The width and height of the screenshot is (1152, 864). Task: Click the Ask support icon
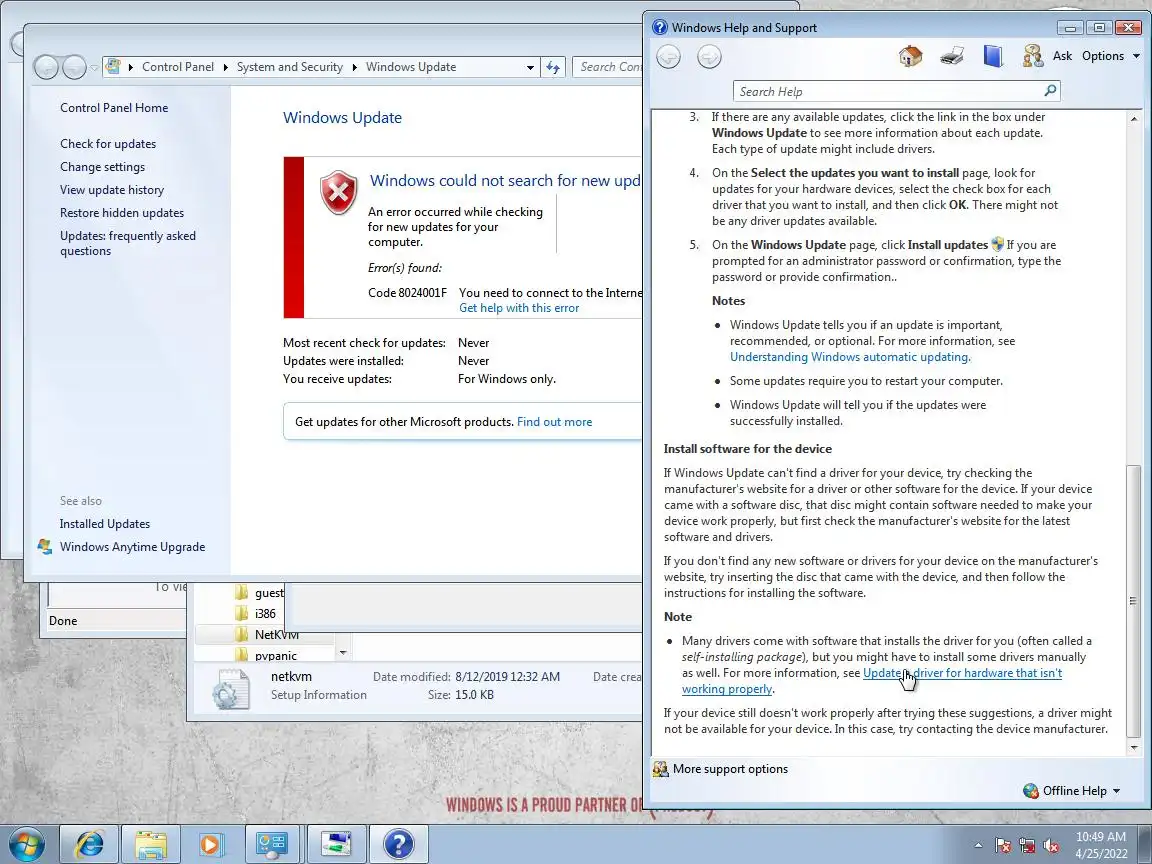point(1032,56)
